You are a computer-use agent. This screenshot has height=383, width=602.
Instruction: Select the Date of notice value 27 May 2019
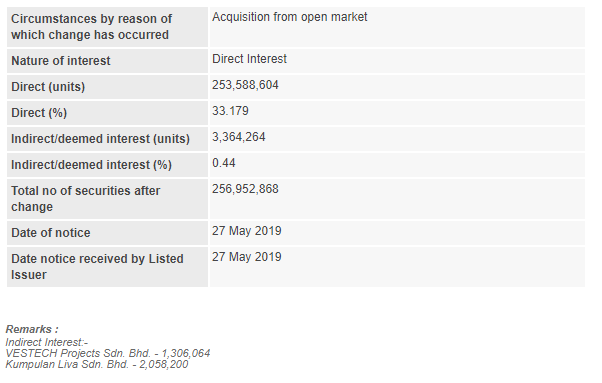[x=246, y=231]
